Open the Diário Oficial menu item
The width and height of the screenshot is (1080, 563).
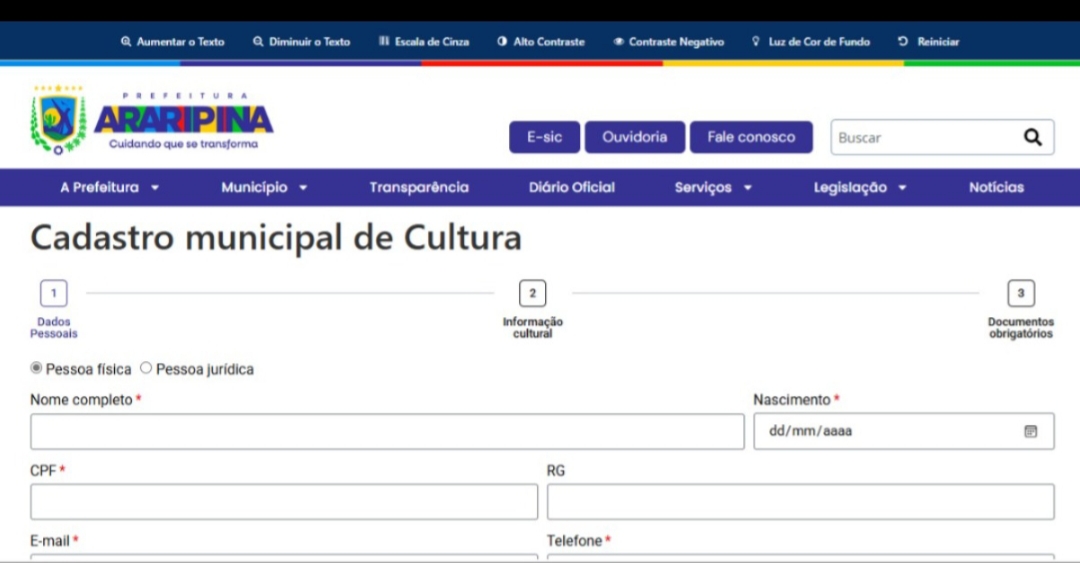572,187
